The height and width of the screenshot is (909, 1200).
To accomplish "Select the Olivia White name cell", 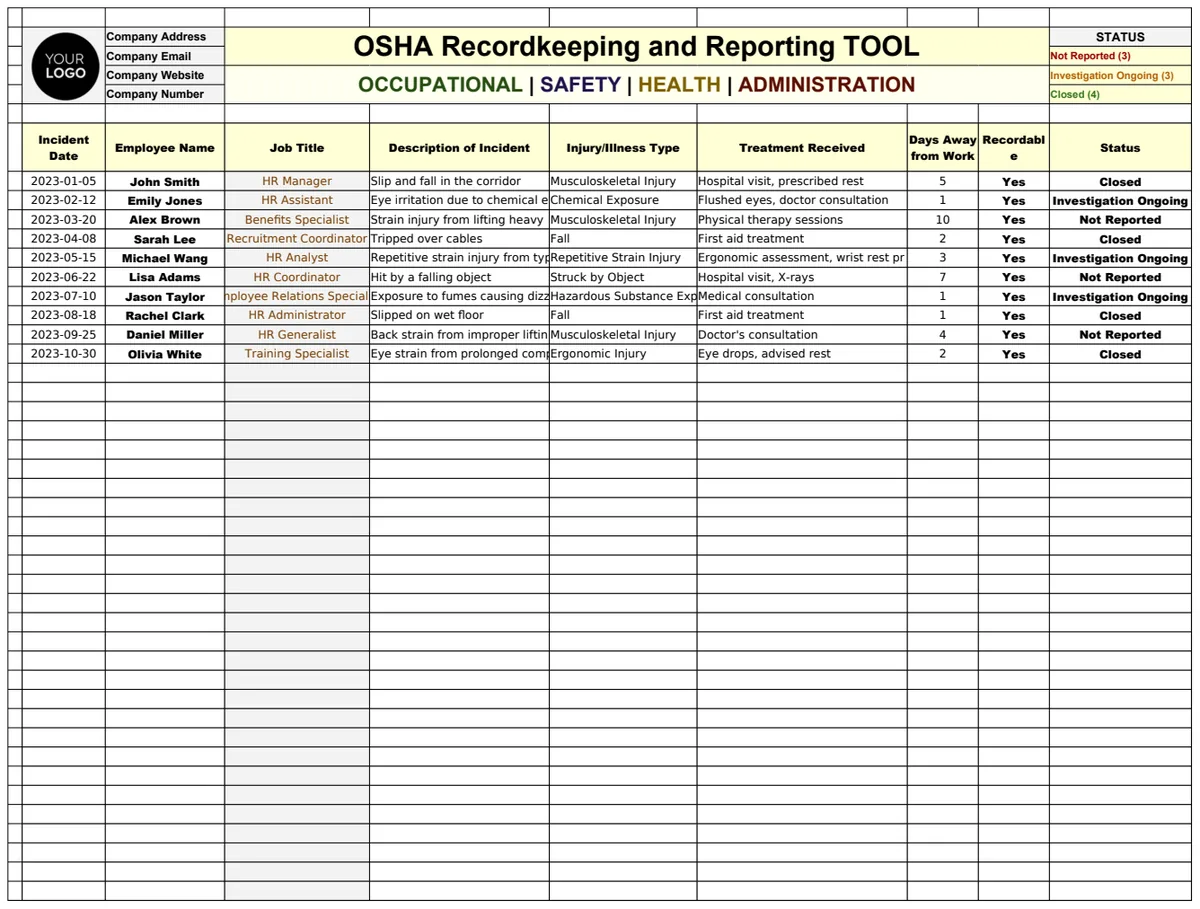I will 165,354.
